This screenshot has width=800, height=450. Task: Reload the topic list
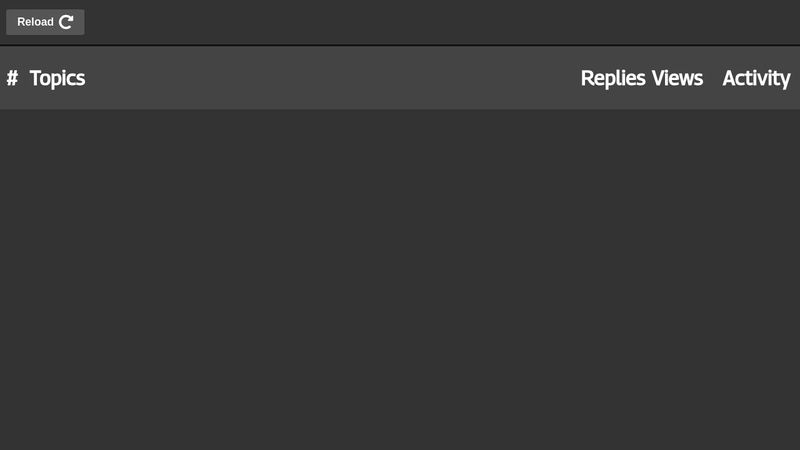(x=45, y=22)
